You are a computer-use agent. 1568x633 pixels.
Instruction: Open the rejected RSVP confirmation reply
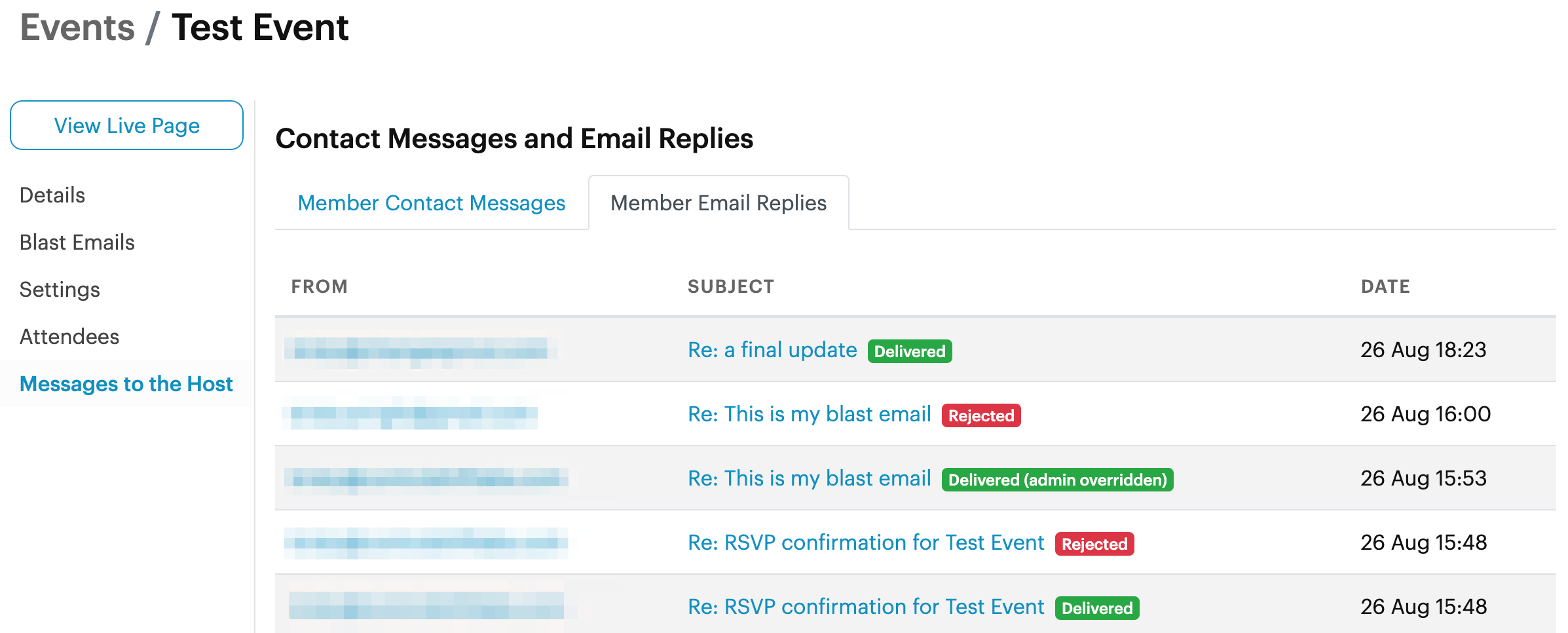point(865,543)
